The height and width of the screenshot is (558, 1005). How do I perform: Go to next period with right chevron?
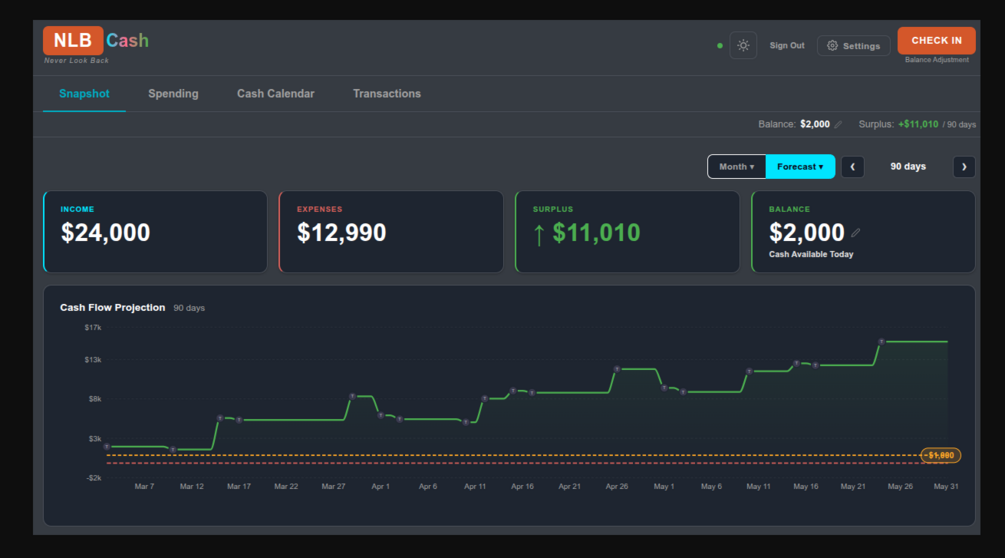[964, 167]
